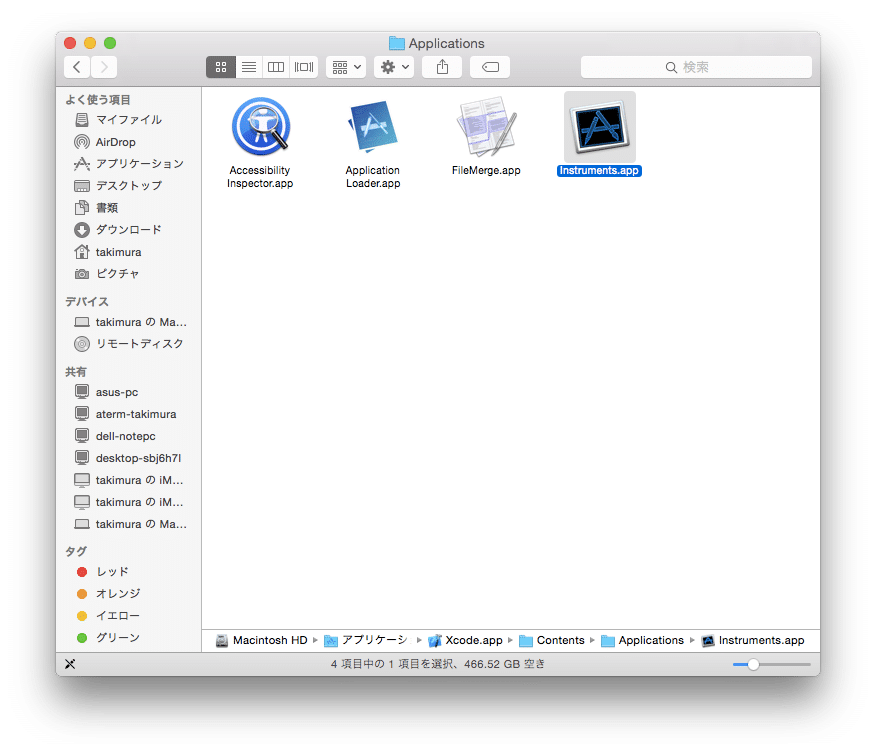Select the FileMerge.app icon

point(486,126)
